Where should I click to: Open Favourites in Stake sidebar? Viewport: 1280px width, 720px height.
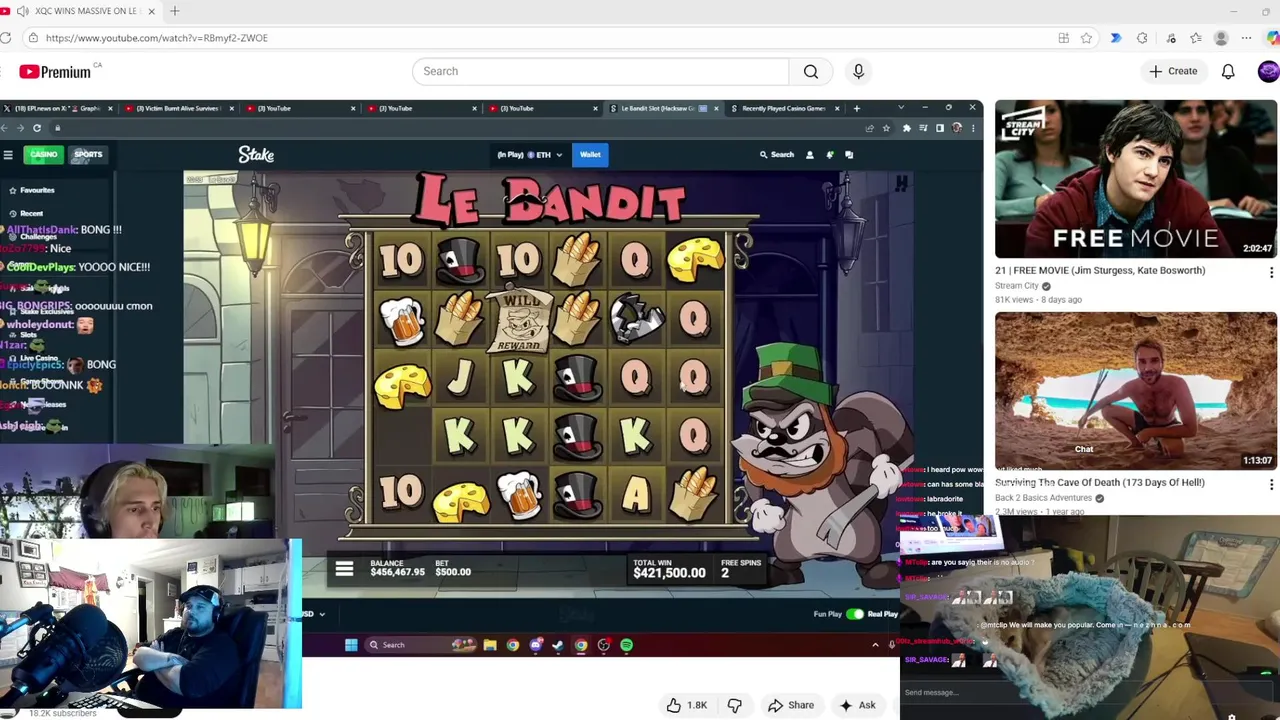[x=32, y=190]
